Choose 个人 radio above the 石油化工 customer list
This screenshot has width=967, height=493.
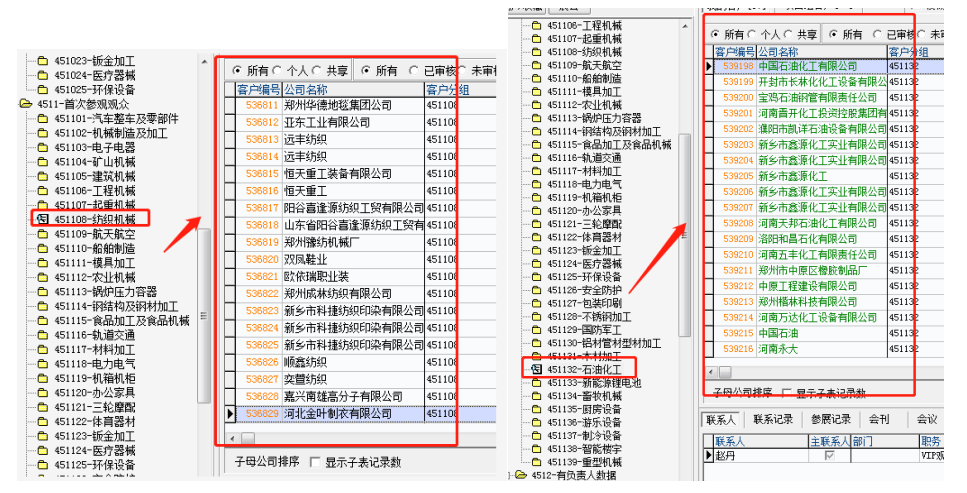pyautogui.click(x=752, y=35)
